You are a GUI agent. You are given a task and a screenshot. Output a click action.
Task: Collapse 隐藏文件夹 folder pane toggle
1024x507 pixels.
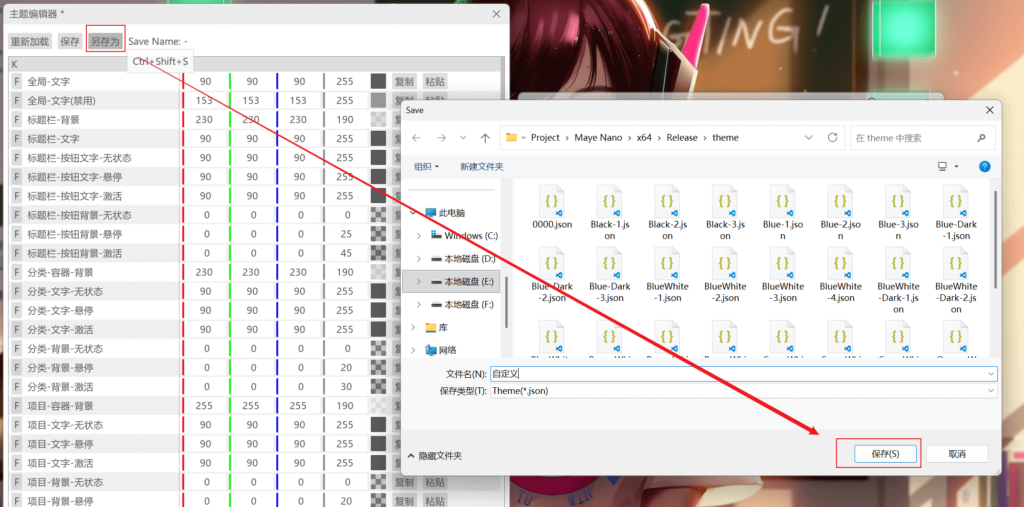tap(411, 455)
